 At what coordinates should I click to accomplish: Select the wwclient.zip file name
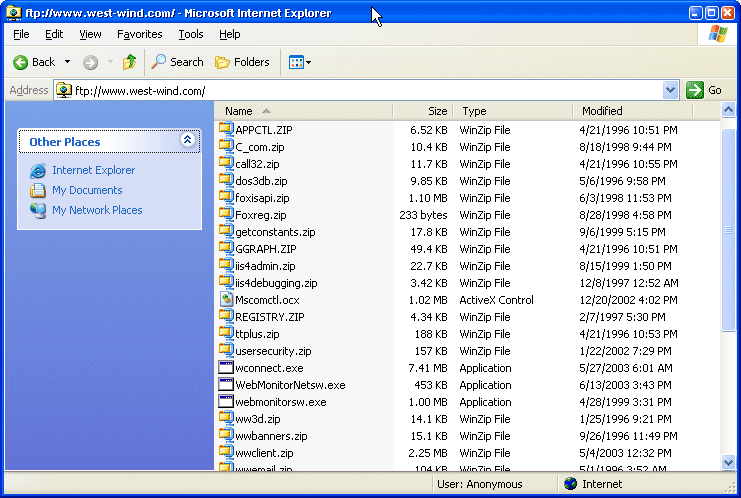coord(264,453)
